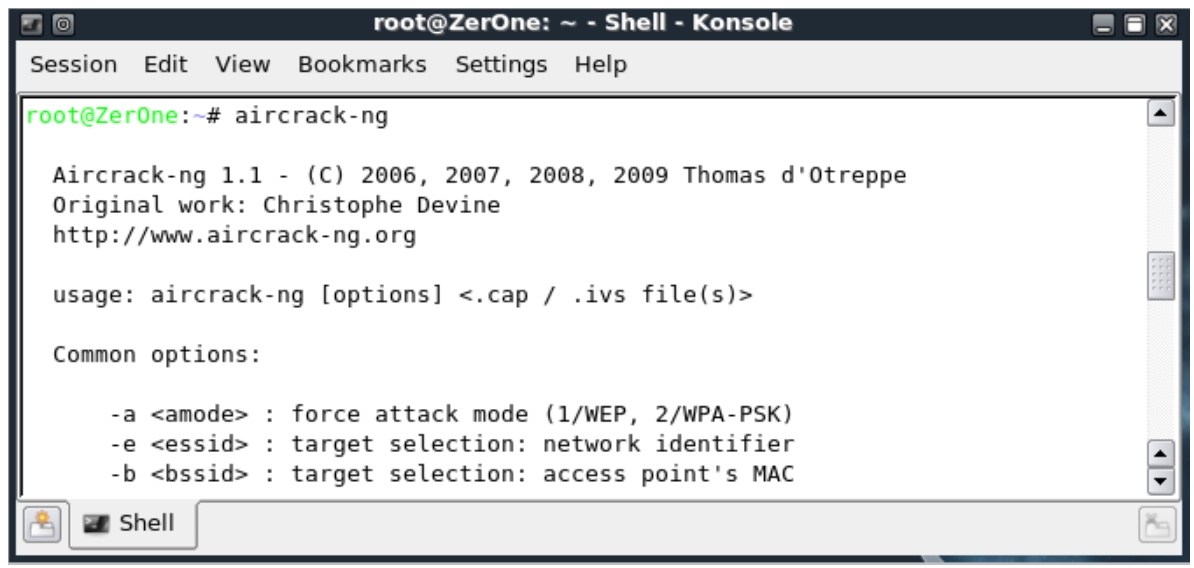The image size is (1194, 568).
Task: Toggle the sticky pin icon in title bar
Action: point(63,24)
